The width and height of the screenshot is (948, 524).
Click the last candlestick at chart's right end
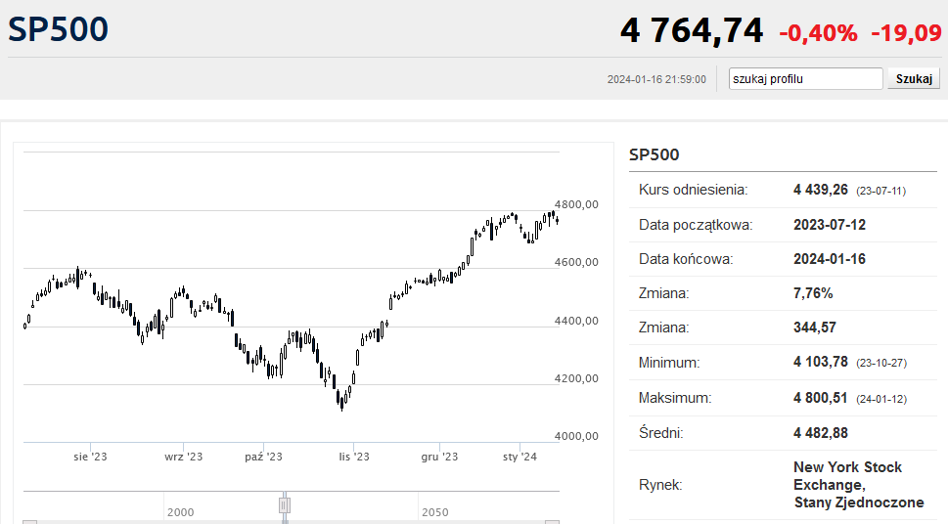557,220
